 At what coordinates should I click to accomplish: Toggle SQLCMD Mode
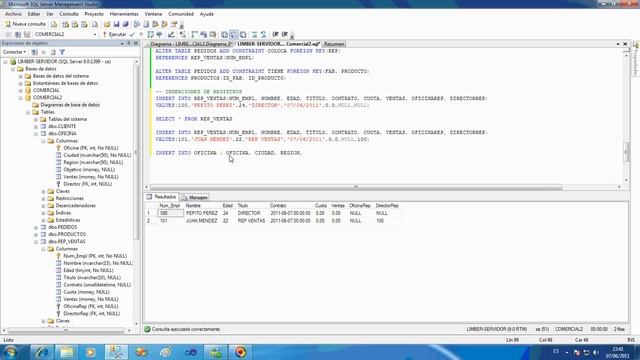213,34
